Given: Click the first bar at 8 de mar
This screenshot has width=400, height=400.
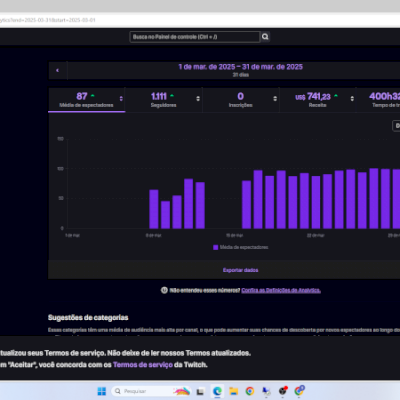Looking at the screenshot, I should click(154, 209).
